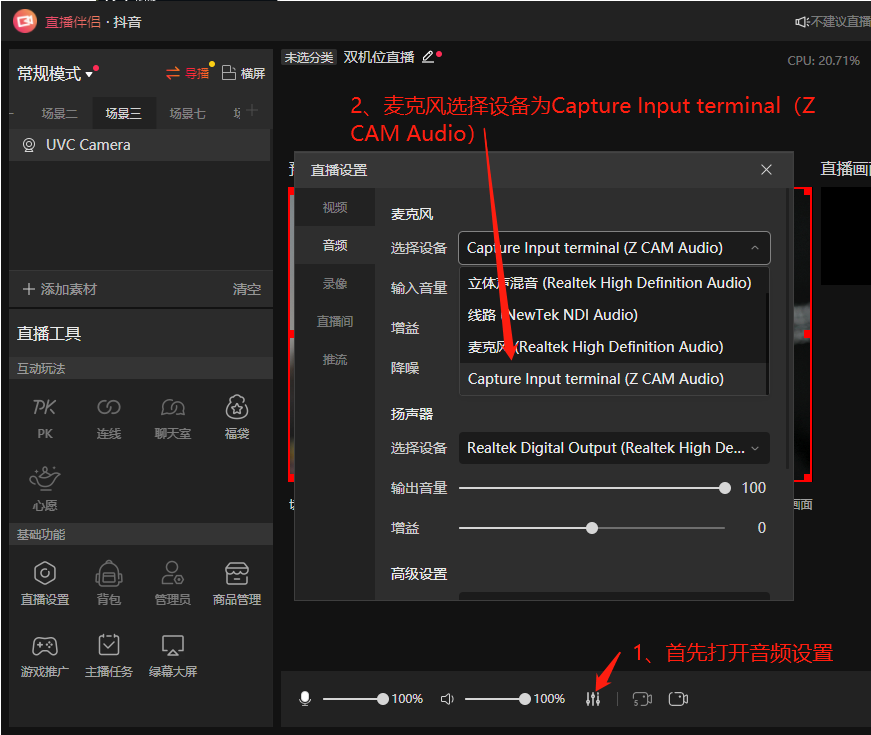The height and width of the screenshot is (735, 871).
Task: Mute the microphone in the bottom bar
Action: coord(305,698)
